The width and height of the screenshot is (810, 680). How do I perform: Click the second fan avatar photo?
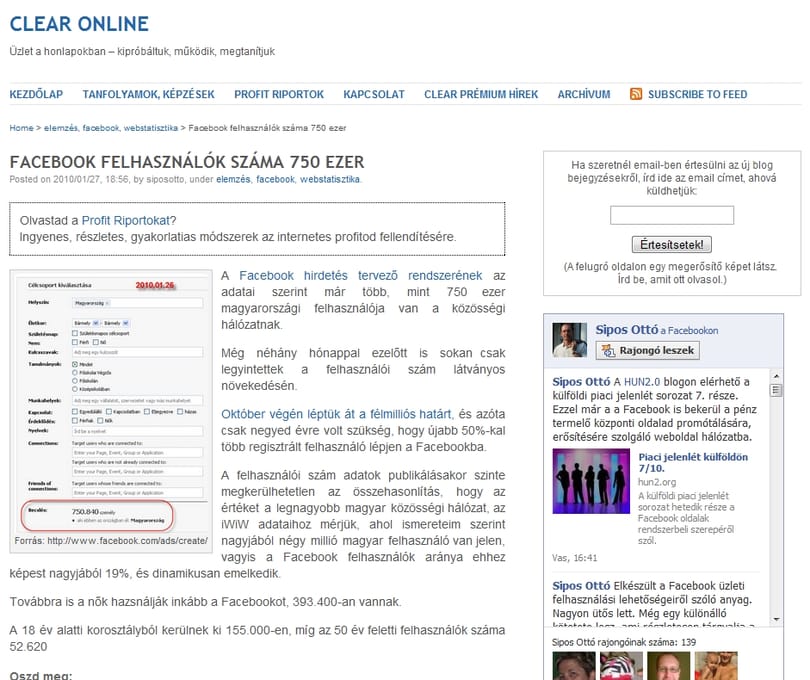pyautogui.click(x=621, y=666)
